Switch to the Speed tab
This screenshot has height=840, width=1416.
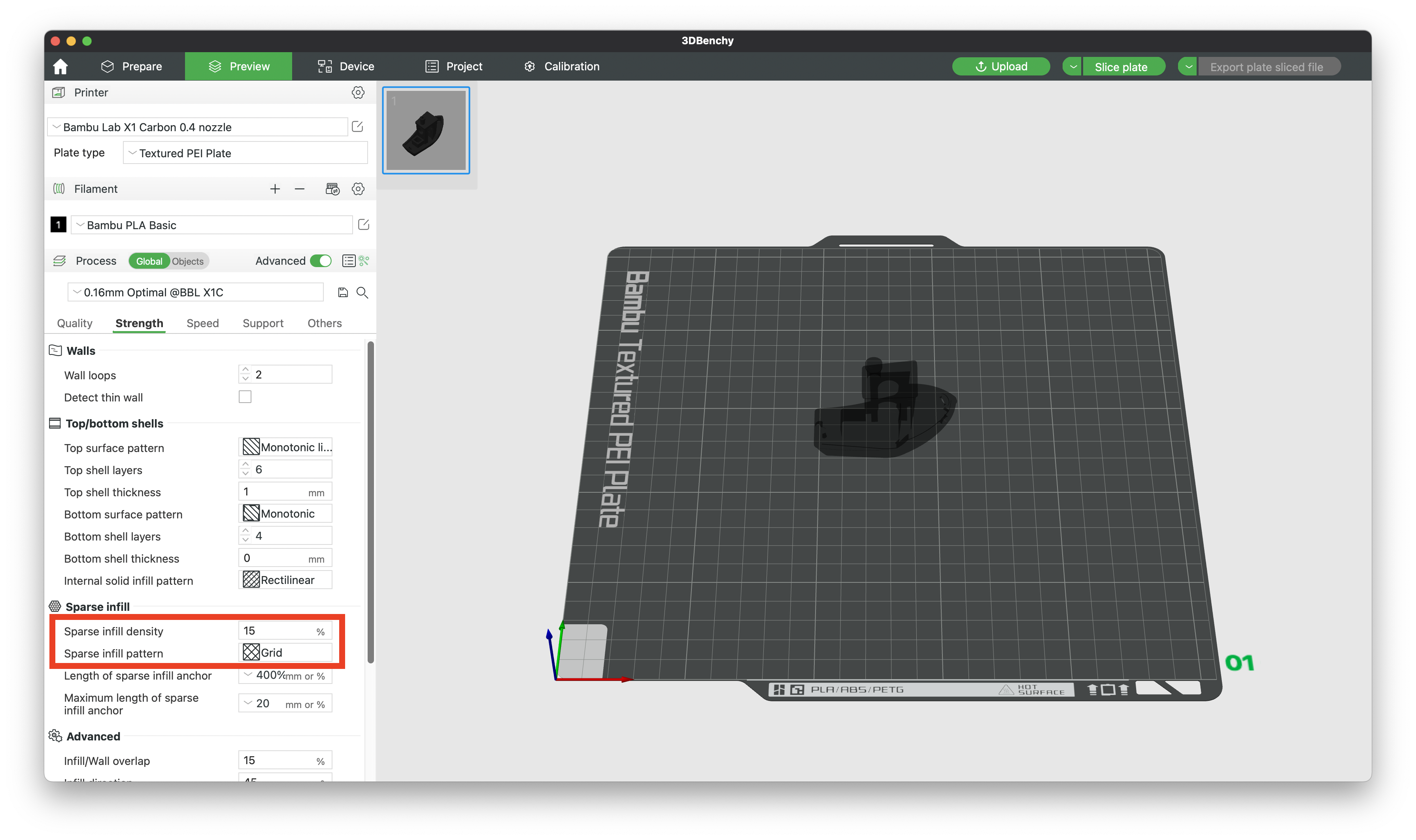[202, 323]
